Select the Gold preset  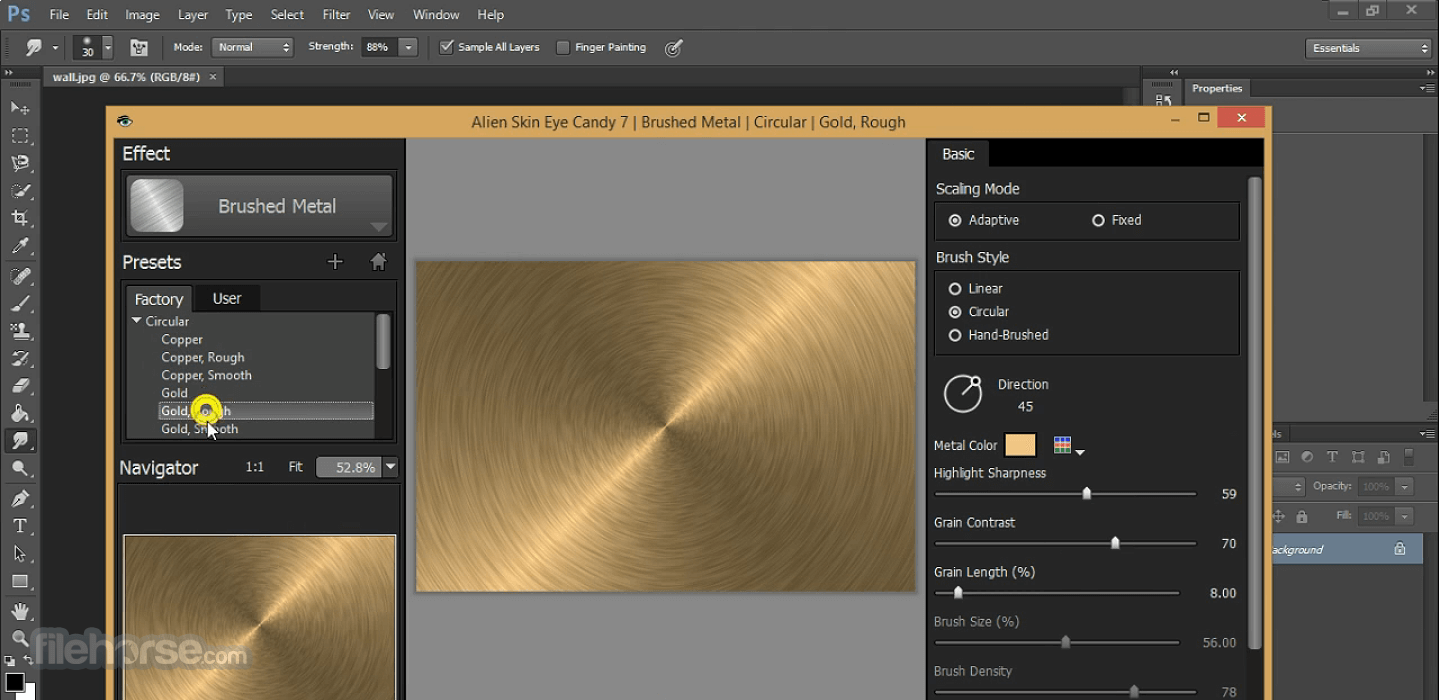(x=174, y=393)
